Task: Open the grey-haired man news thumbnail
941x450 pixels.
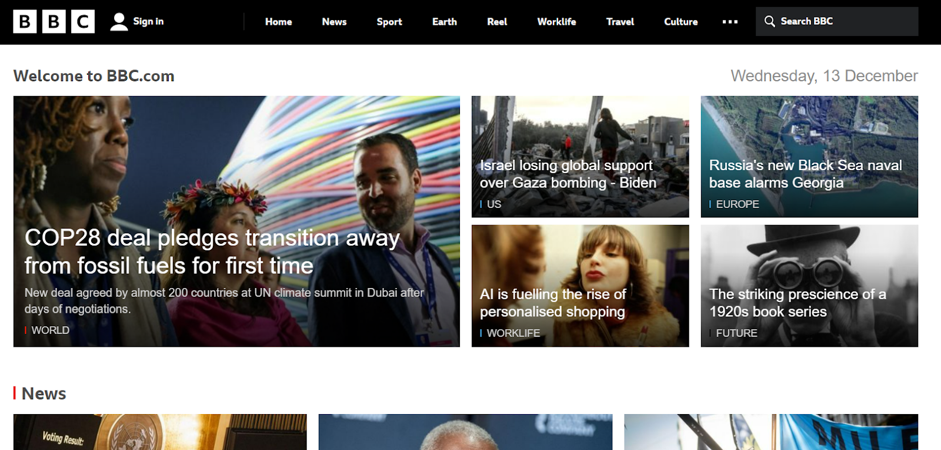Action: click(465, 432)
